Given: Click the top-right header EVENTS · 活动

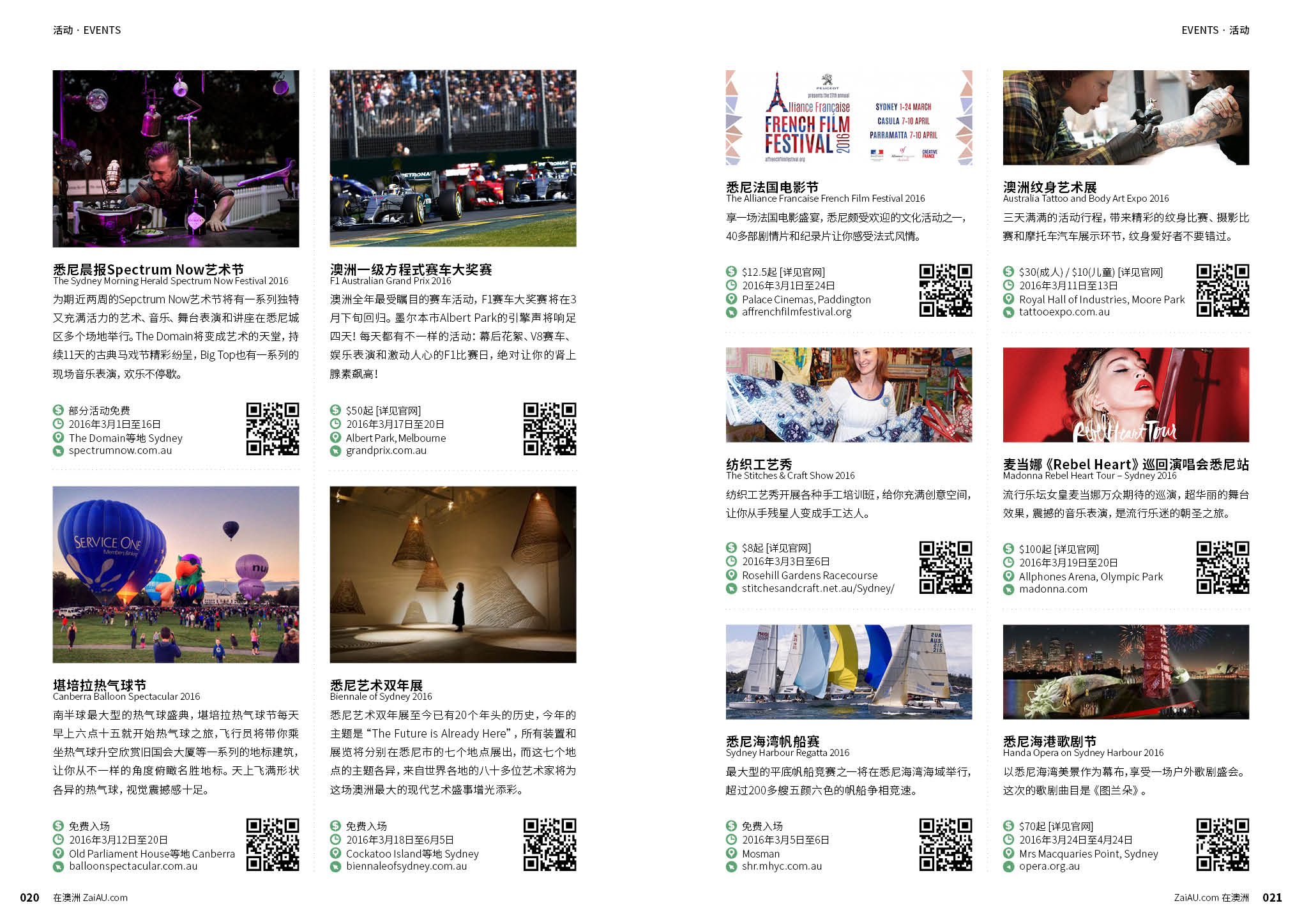Looking at the screenshot, I should tap(1215, 30).
